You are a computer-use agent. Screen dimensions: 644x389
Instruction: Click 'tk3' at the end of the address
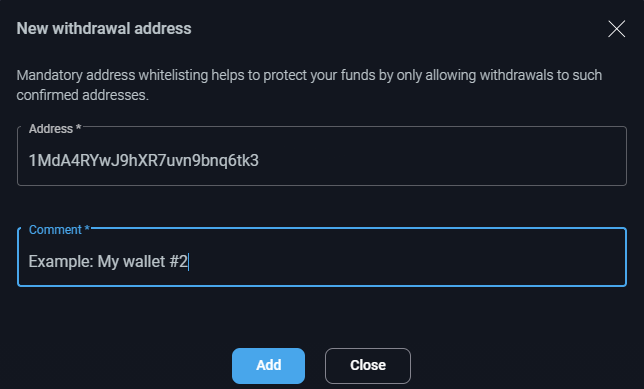coord(248,161)
